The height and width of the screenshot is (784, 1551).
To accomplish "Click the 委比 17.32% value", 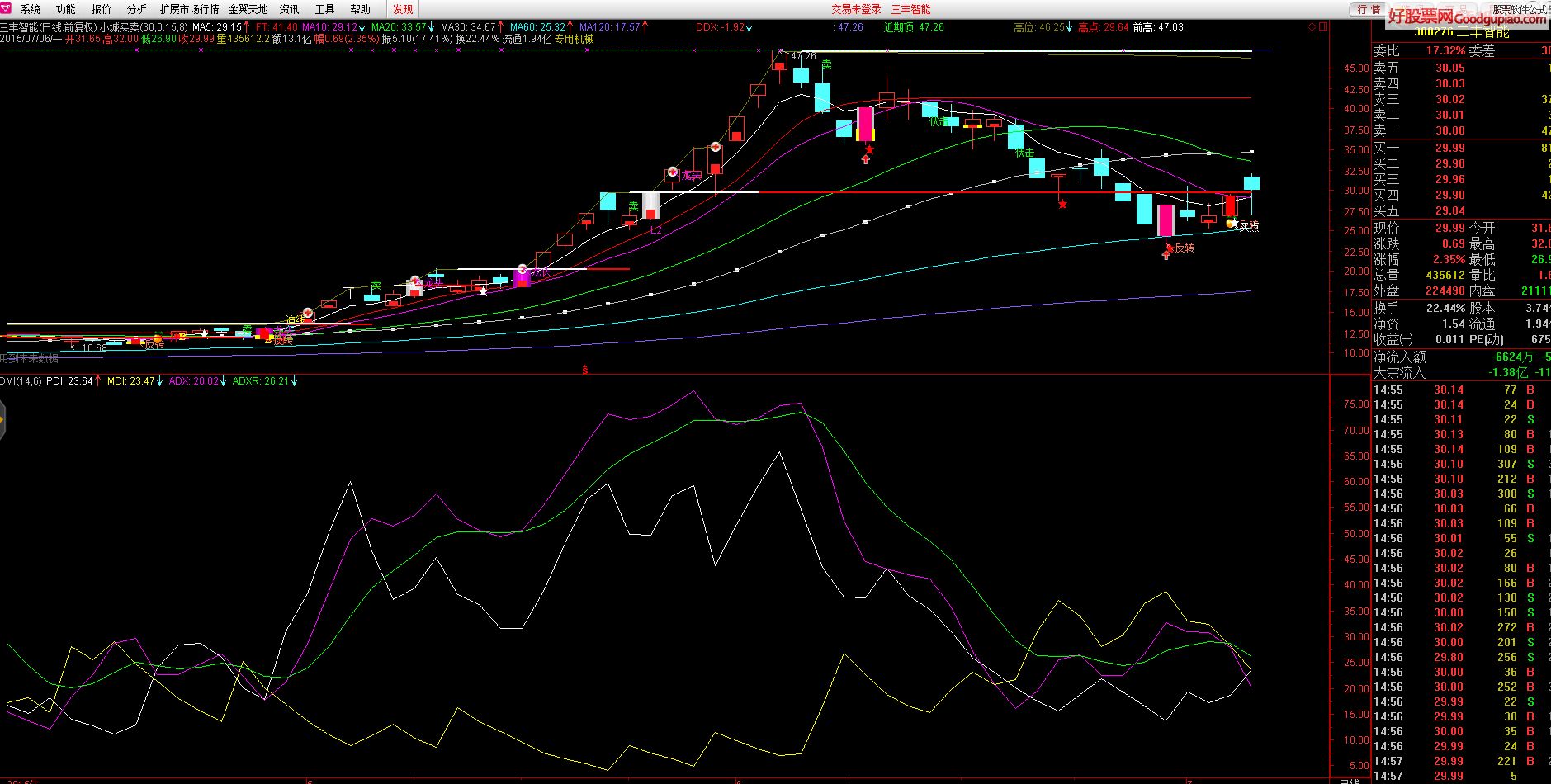I will (x=1445, y=50).
